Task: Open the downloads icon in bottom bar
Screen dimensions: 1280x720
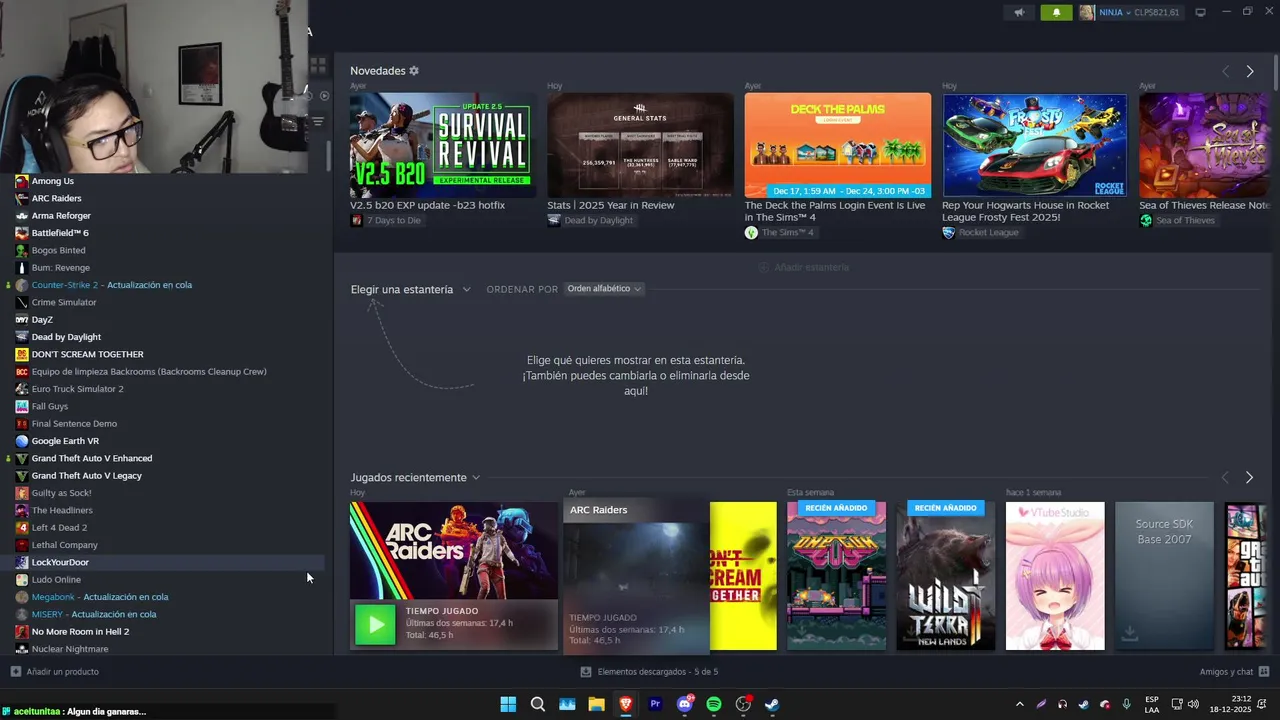Action: coord(586,672)
